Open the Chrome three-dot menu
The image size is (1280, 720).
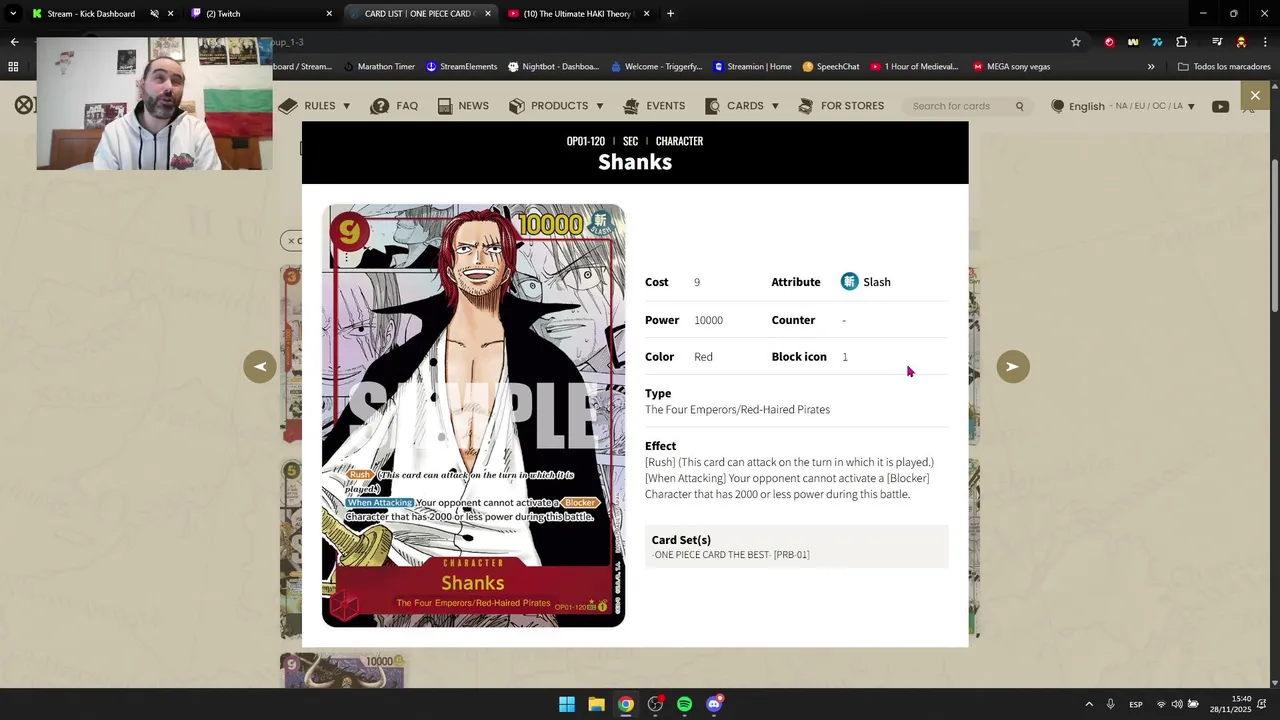(x=1265, y=42)
